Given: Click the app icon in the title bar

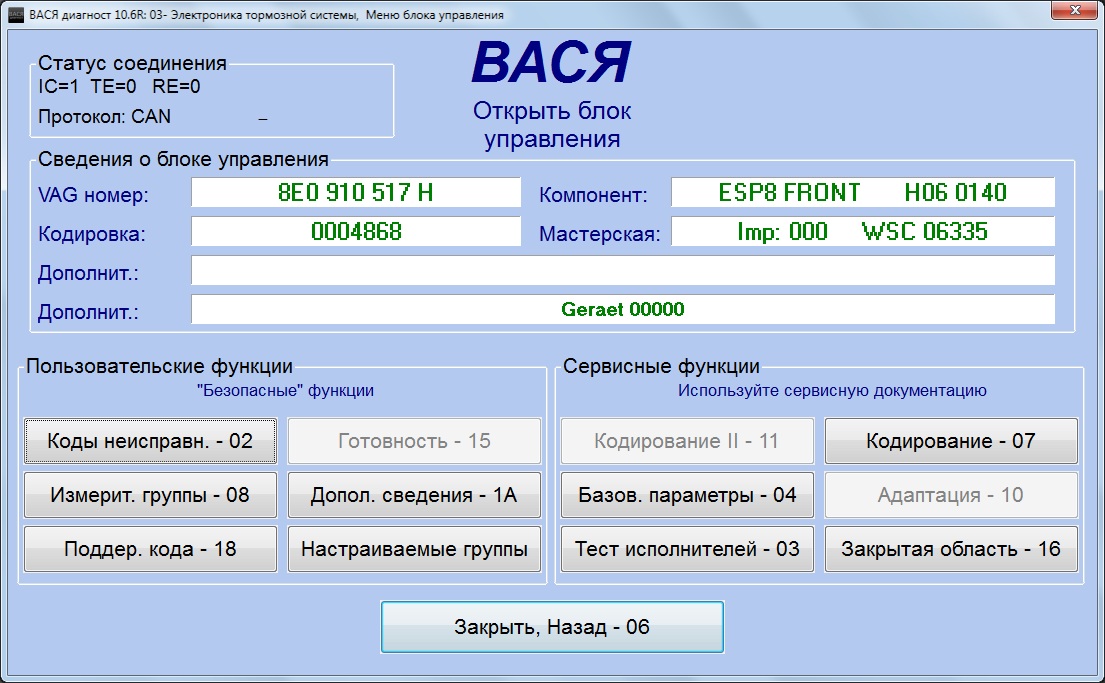Looking at the screenshot, I should pyautogui.click(x=16, y=15).
